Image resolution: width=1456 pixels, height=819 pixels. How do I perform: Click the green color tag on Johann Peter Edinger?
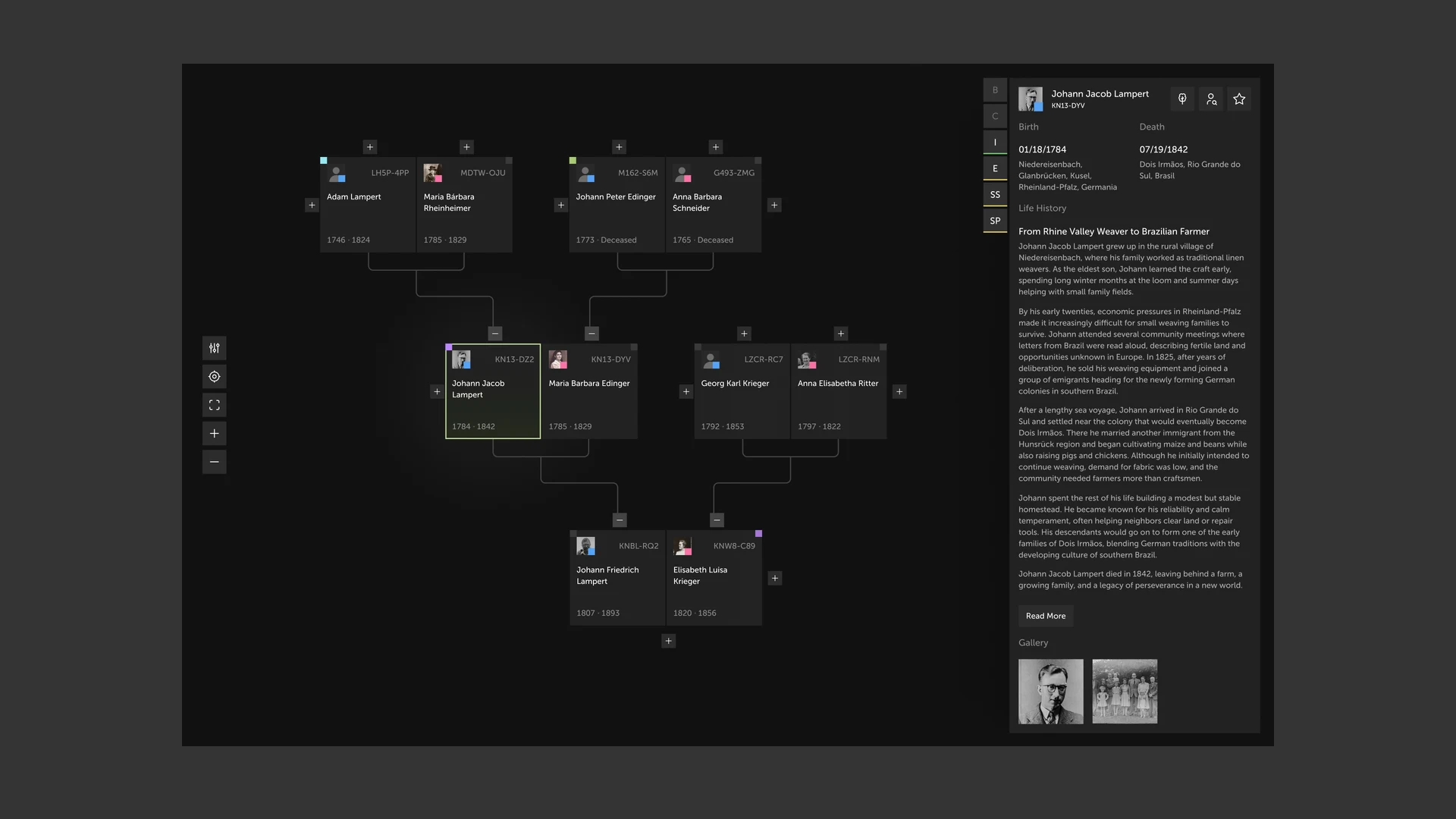573,161
